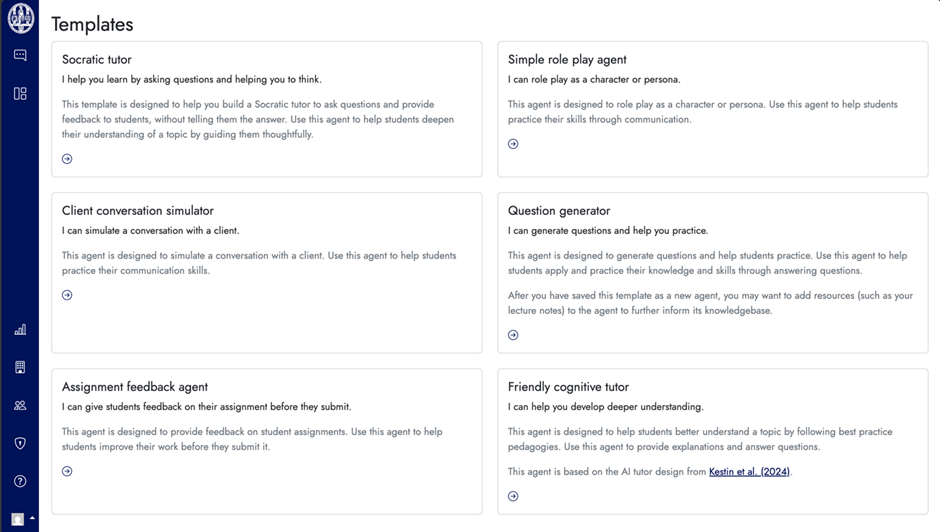Open the help question mark icon
This screenshot has height=532, width=940.
click(x=20, y=481)
